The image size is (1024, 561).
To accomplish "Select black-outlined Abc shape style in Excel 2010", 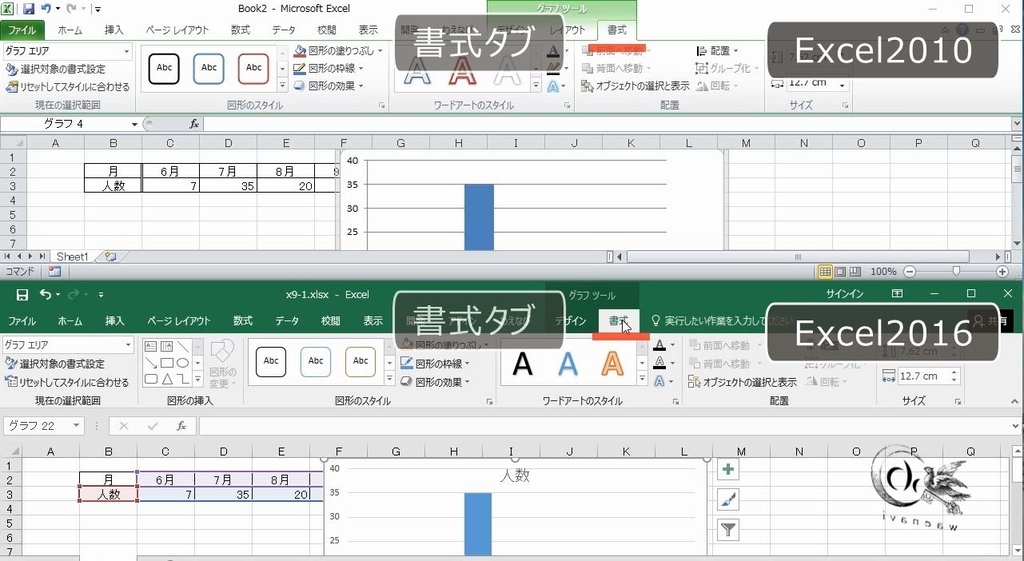I will (x=164, y=68).
